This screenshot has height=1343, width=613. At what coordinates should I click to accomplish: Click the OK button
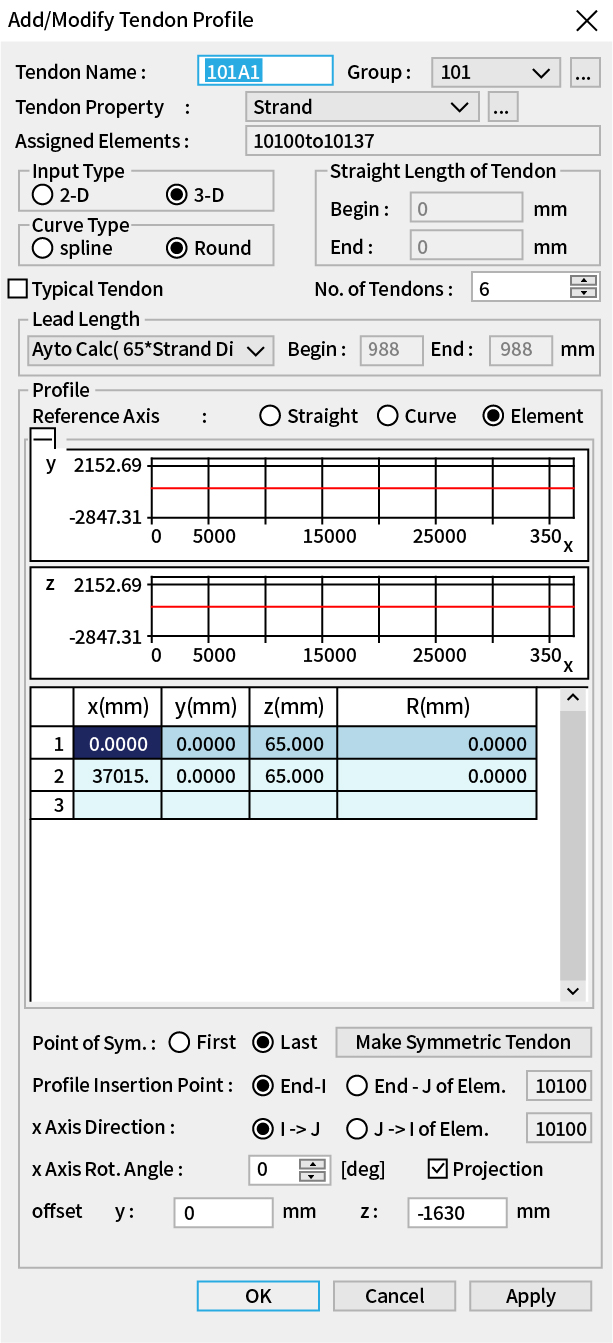click(258, 1296)
